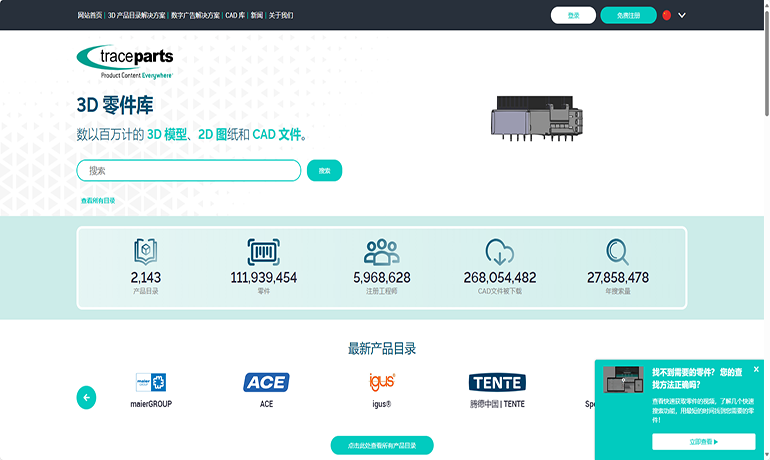Viewport: 770px width, 460px height.
Task: Click the China flag language icon
Action: pos(666,15)
